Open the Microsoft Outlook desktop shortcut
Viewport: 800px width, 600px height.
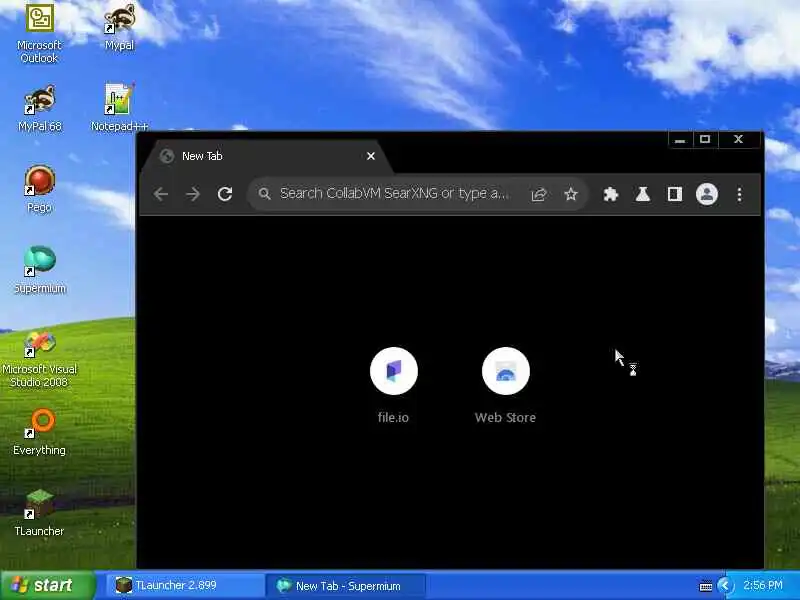pyautogui.click(x=39, y=32)
